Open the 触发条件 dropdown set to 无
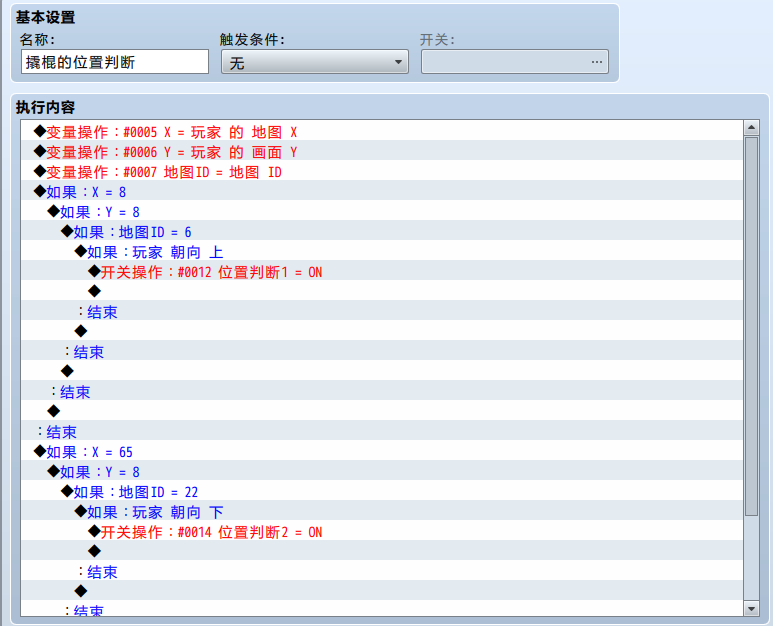Image resolution: width=773 pixels, height=626 pixels. click(315, 62)
